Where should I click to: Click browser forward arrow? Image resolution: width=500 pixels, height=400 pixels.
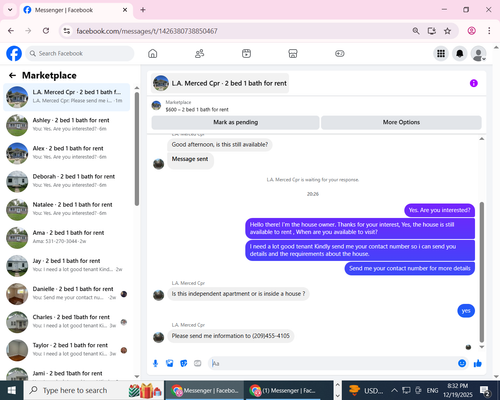coord(28,31)
